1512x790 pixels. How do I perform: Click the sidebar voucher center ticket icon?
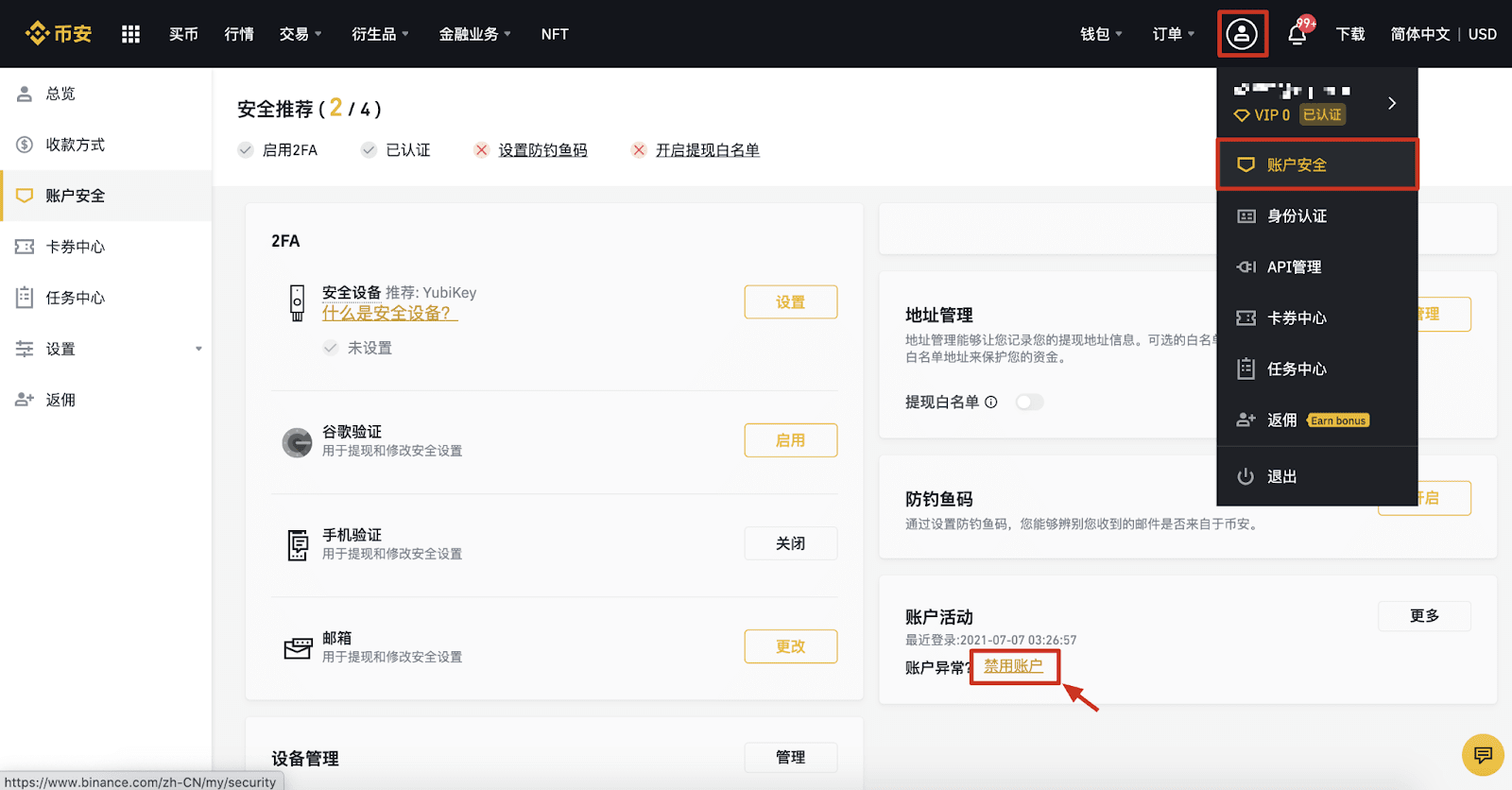(x=25, y=247)
